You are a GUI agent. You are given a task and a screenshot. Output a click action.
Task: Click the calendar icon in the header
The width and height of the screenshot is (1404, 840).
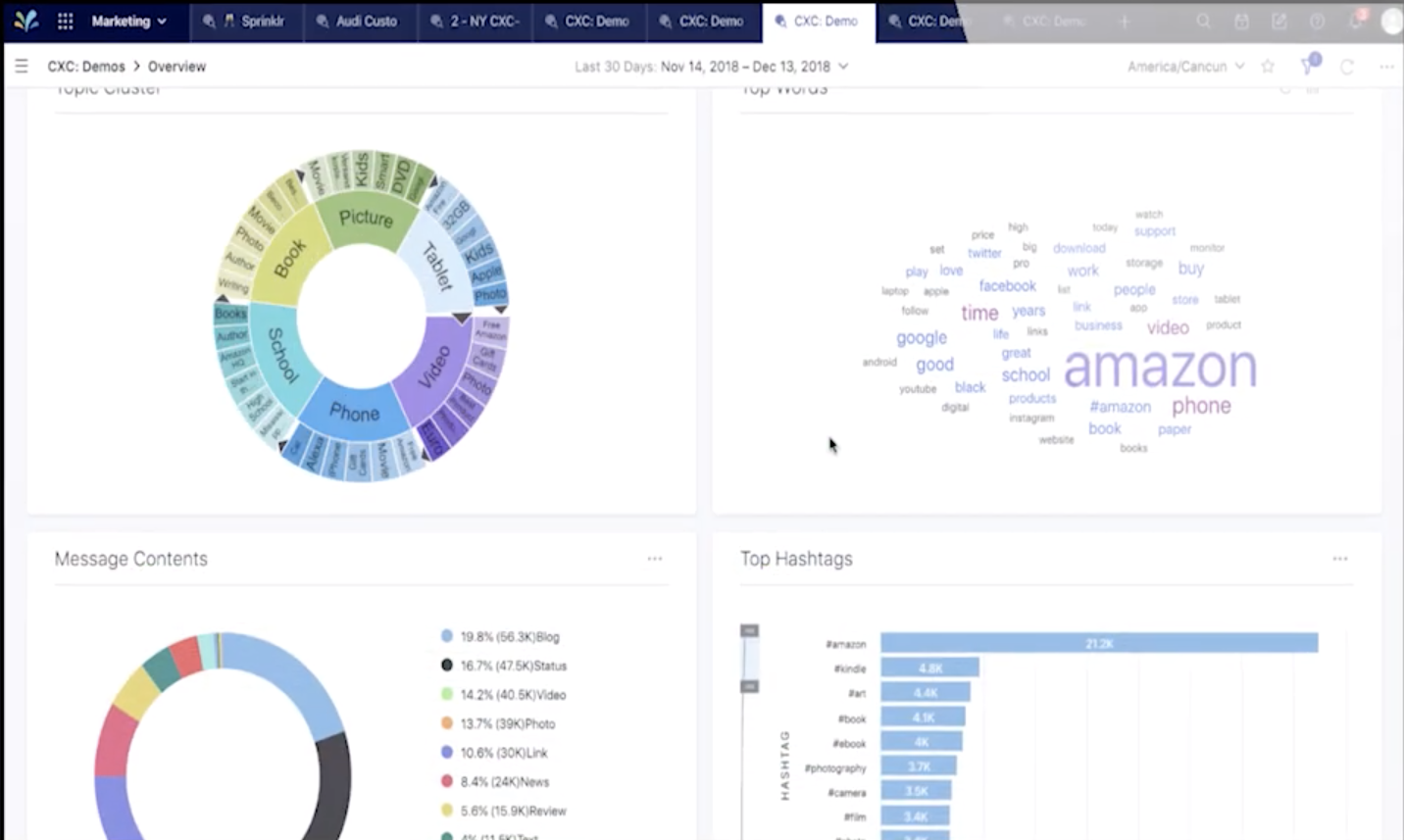coord(1241,20)
